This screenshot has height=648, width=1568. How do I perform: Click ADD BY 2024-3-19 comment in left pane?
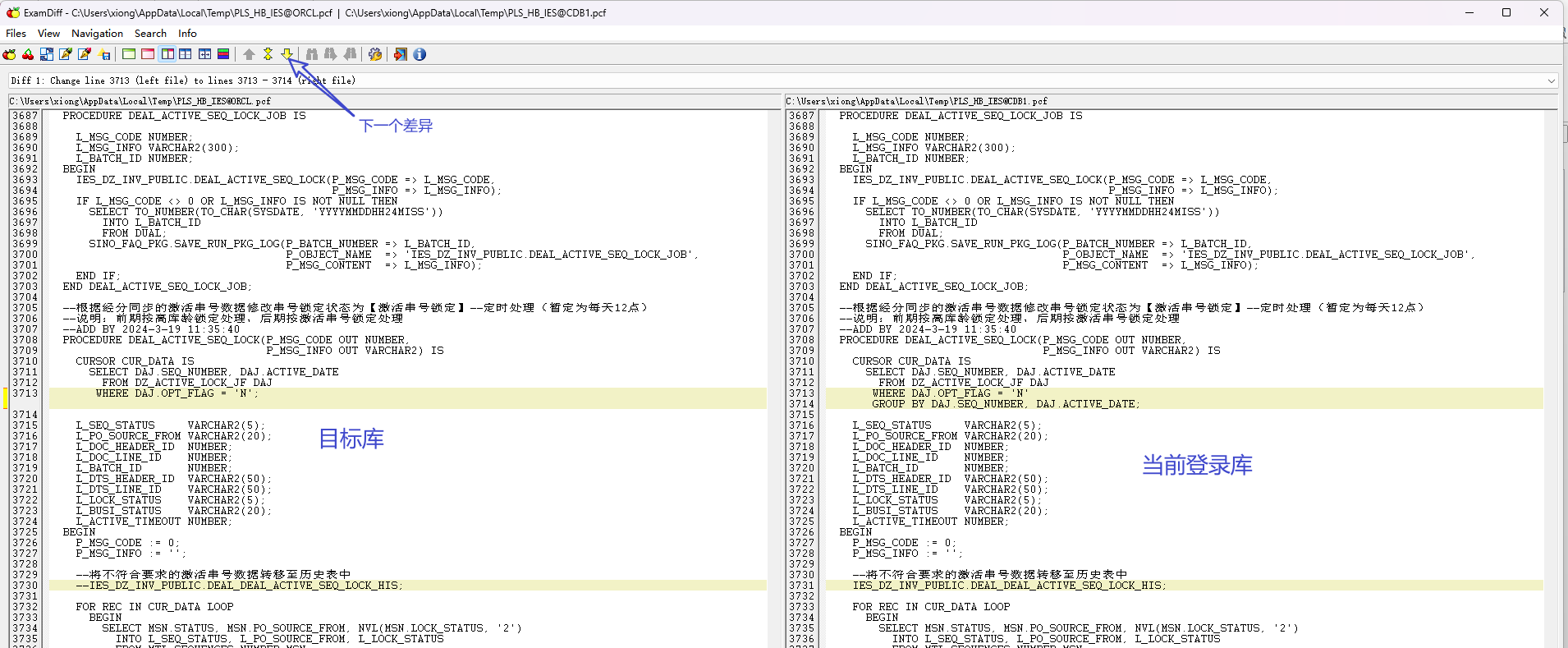tap(151, 329)
